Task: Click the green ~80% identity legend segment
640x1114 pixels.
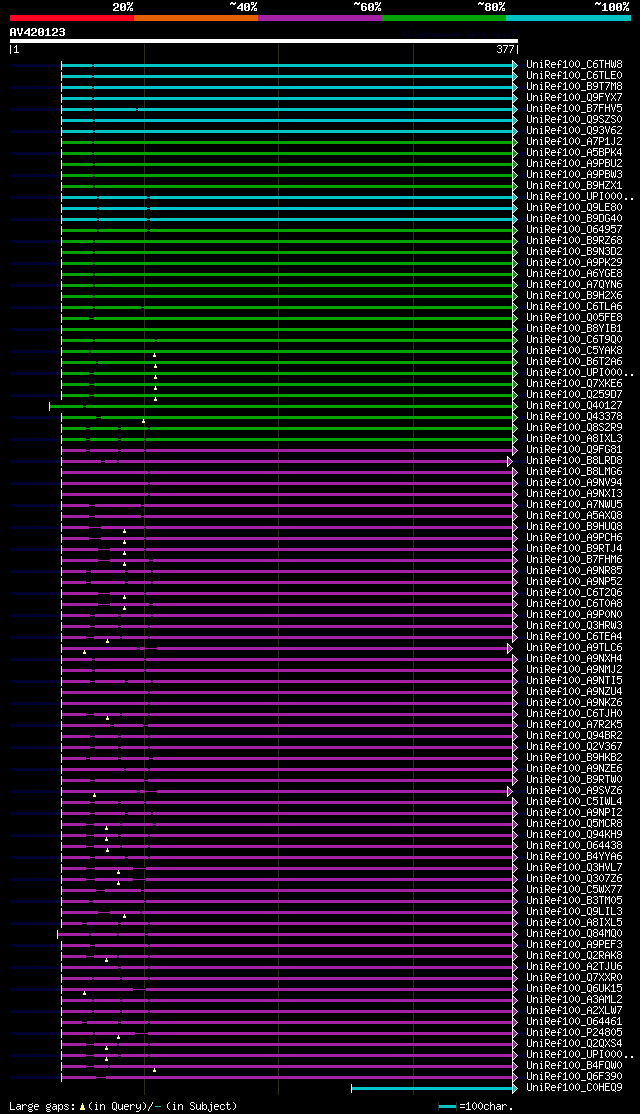Action: click(444, 17)
